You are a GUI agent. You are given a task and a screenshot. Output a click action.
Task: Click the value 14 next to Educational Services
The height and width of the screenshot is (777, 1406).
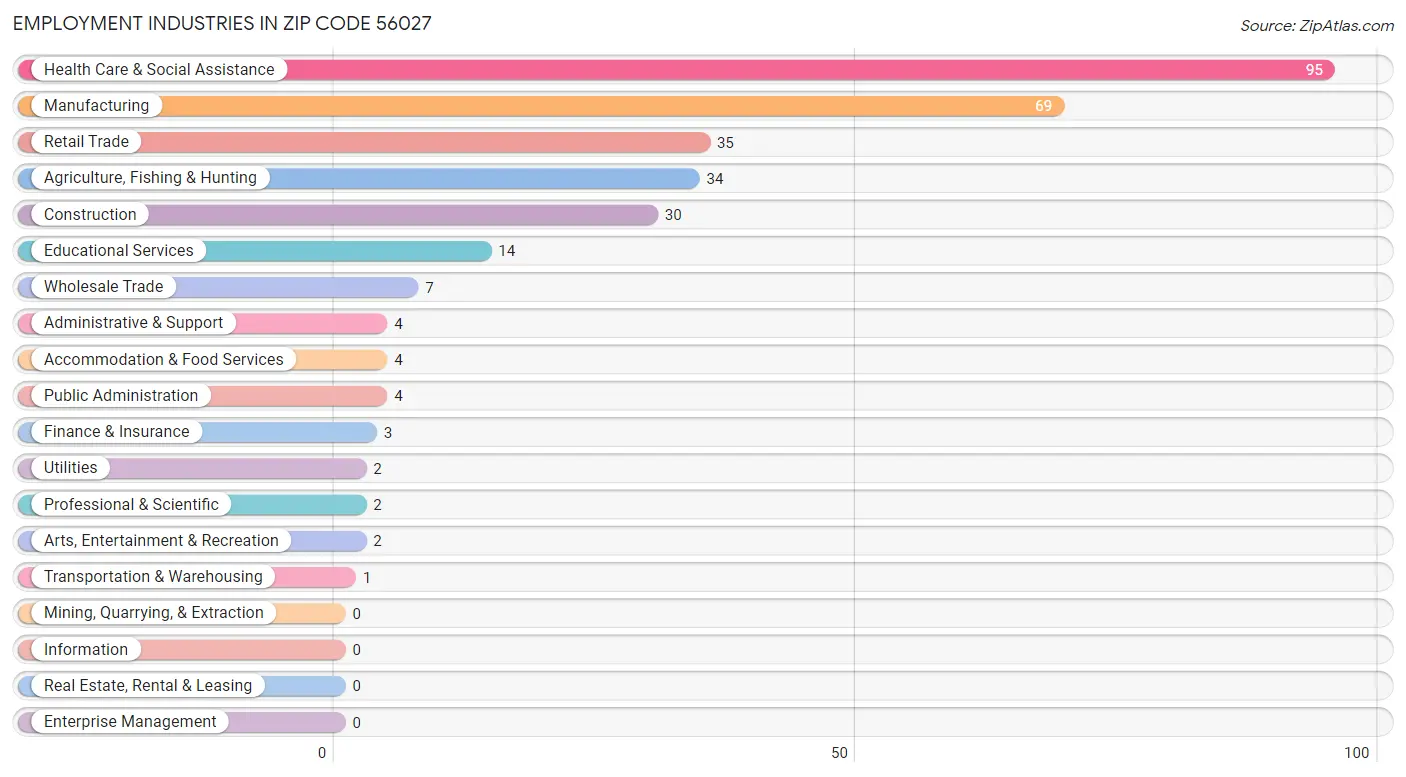[507, 251]
